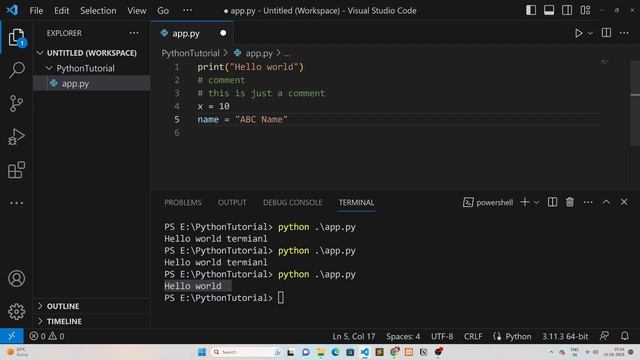Screen dimensions: 640x360
Task: Click line 5 name = "ABC Name"
Action: point(242,120)
